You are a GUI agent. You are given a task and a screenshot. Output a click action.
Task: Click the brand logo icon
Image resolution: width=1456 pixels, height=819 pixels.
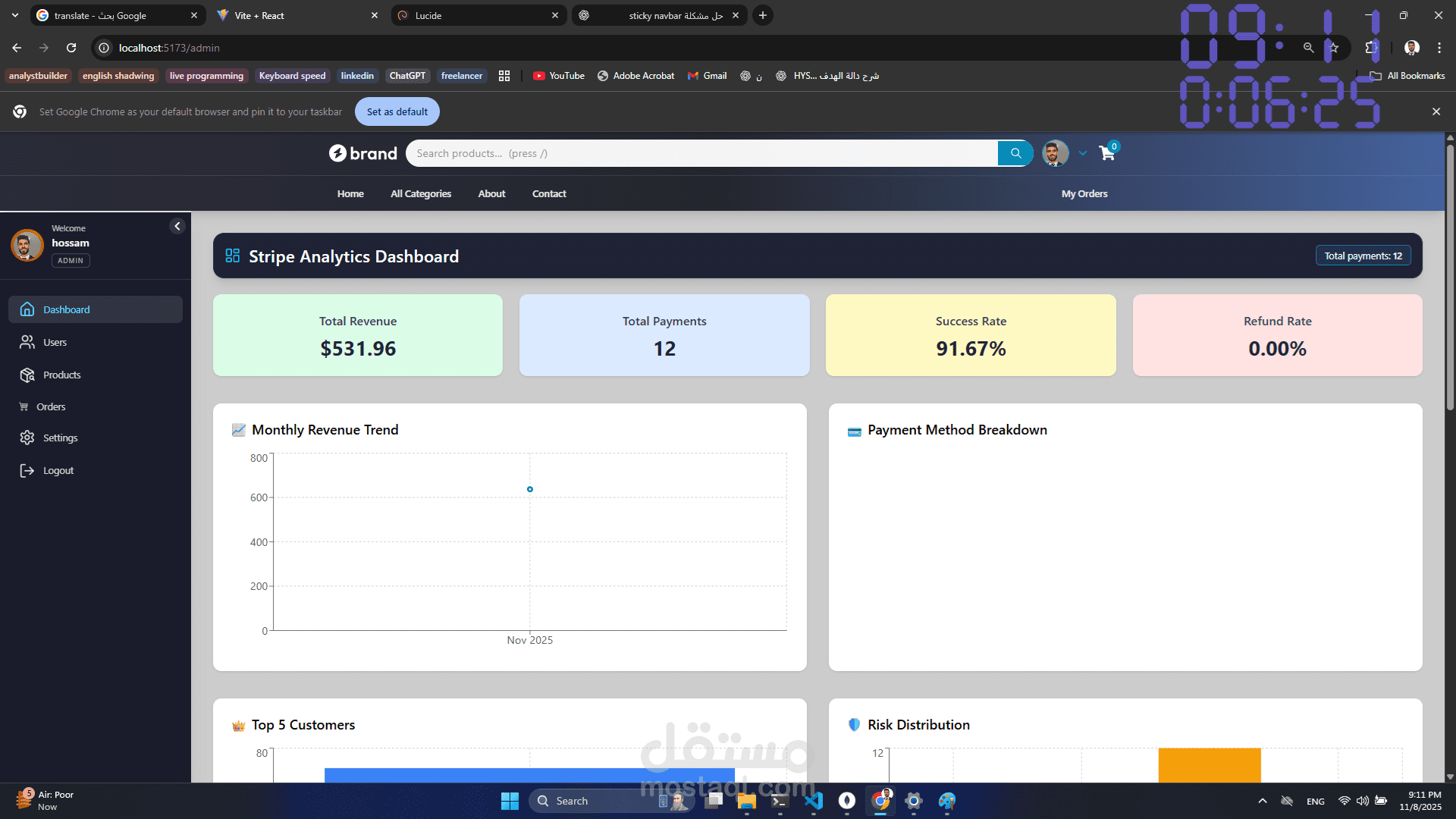(337, 153)
